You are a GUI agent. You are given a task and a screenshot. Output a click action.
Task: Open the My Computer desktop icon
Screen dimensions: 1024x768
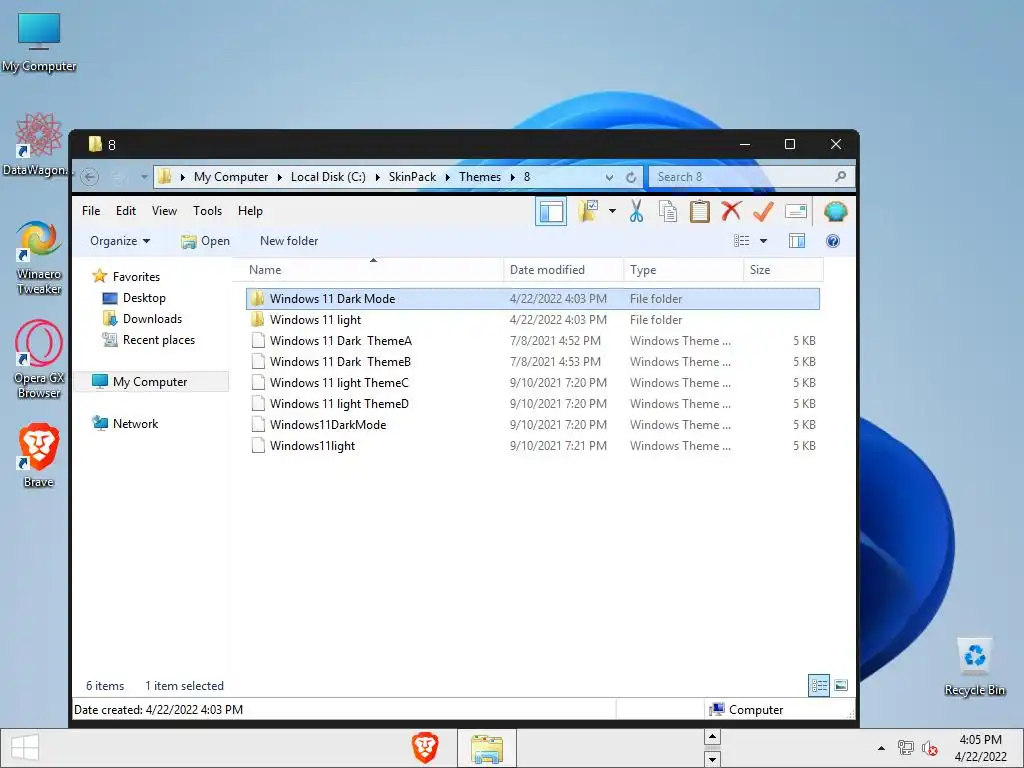click(39, 40)
